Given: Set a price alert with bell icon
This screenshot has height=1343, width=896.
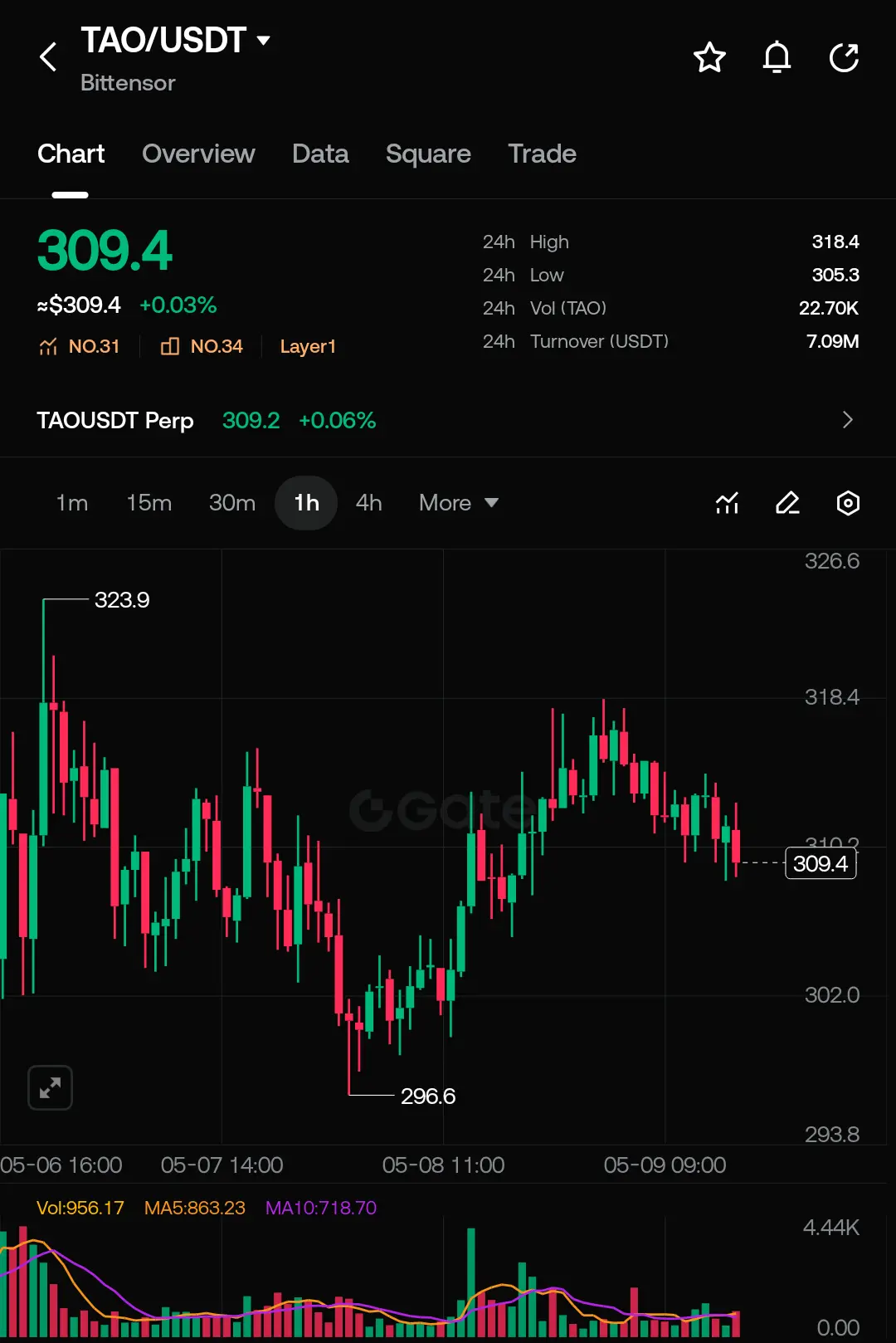Looking at the screenshot, I should click(x=777, y=57).
